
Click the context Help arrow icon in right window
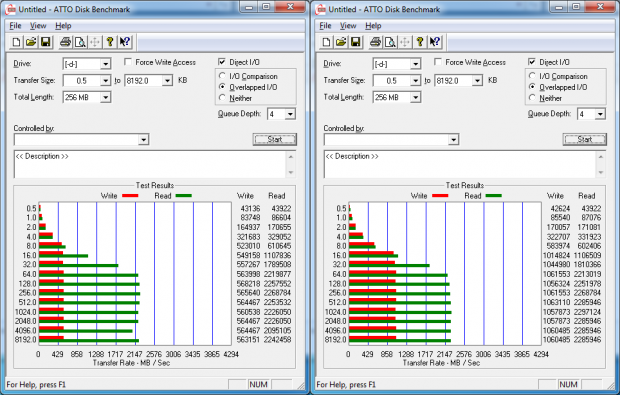point(435,42)
